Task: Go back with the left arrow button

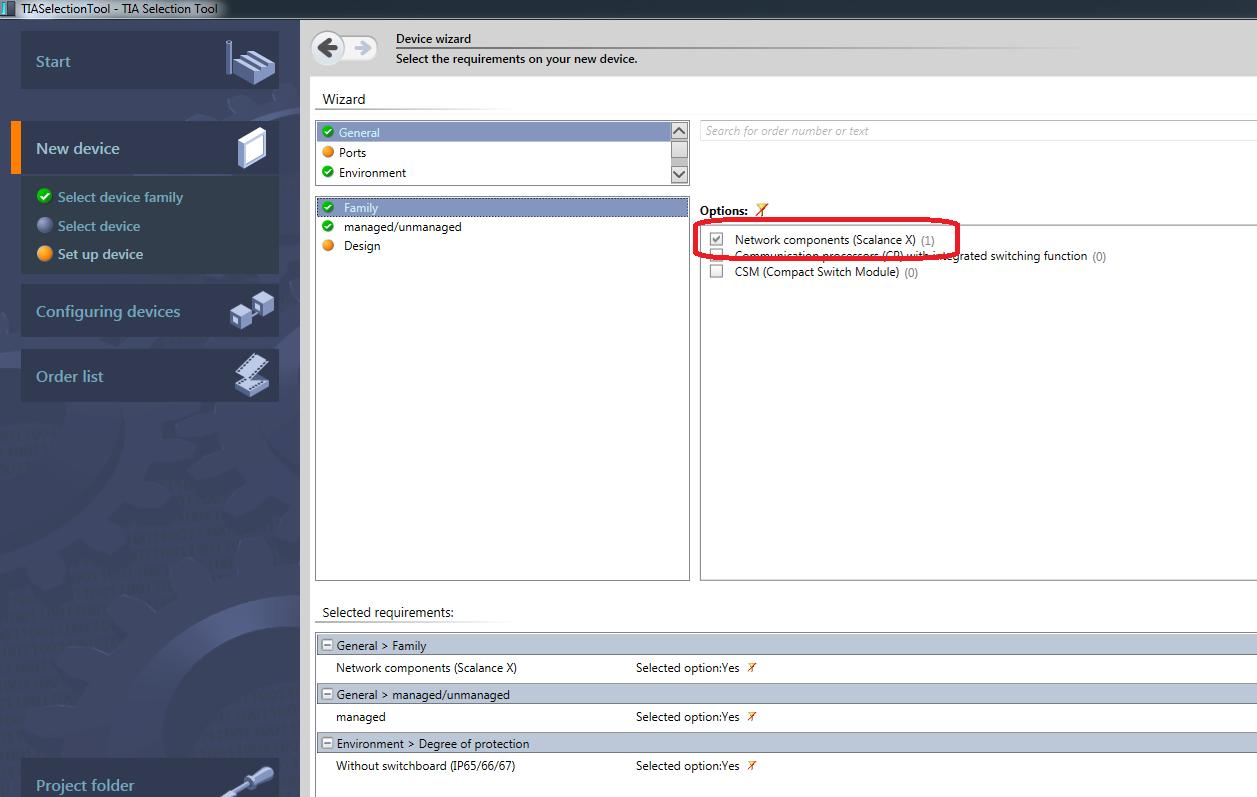Action: tap(328, 47)
